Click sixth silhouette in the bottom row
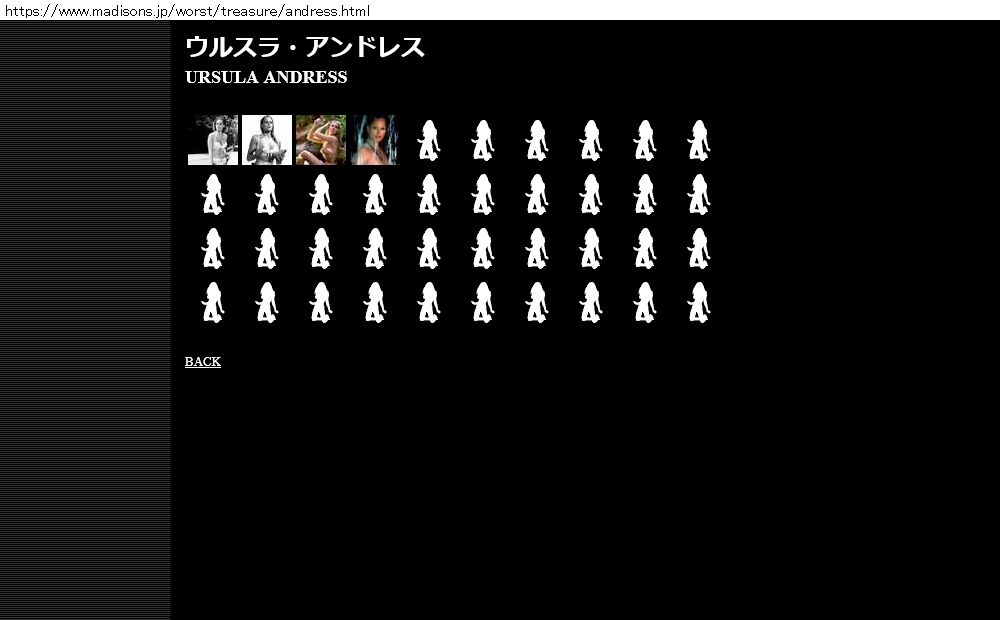Viewport: 1000px width, 620px height. (483, 303)
